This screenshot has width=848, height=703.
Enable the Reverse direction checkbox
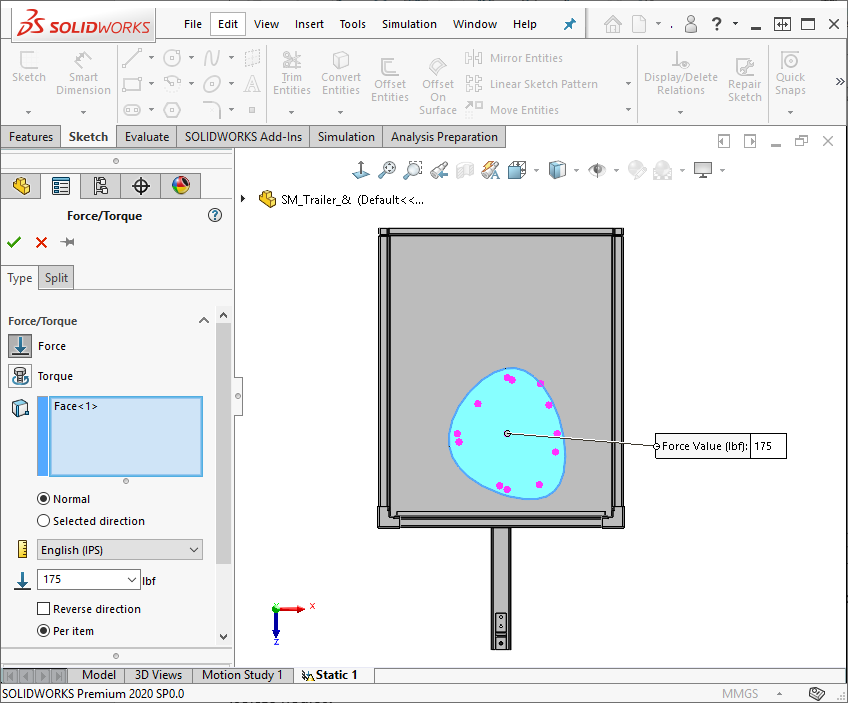[44, 609]
